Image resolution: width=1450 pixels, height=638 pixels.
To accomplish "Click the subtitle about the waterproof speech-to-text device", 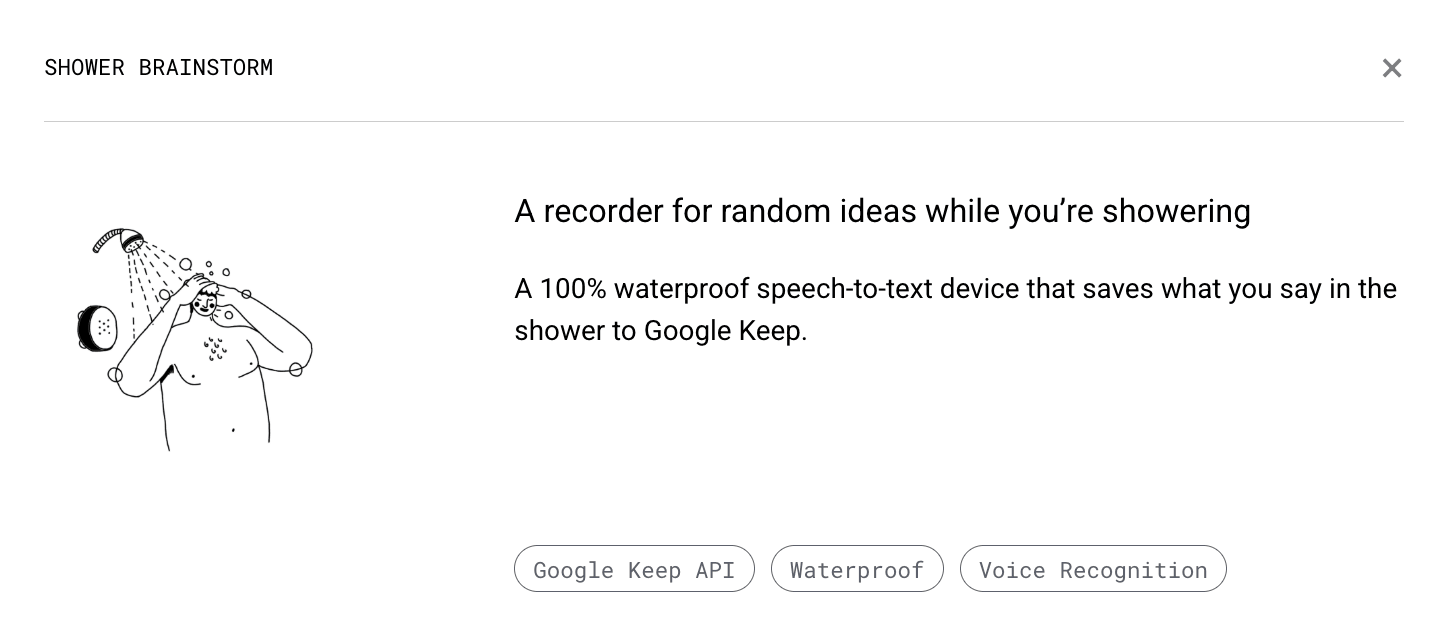I will (955, 310).
